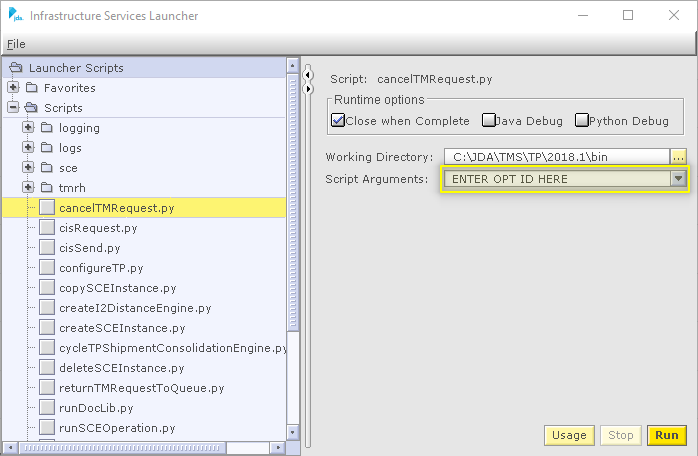Select createI2DistanceEngine.py in the tree
Image resolution: width=698 pixels, height=456 pixels.
pyautogui.click(x=135, y=308)
